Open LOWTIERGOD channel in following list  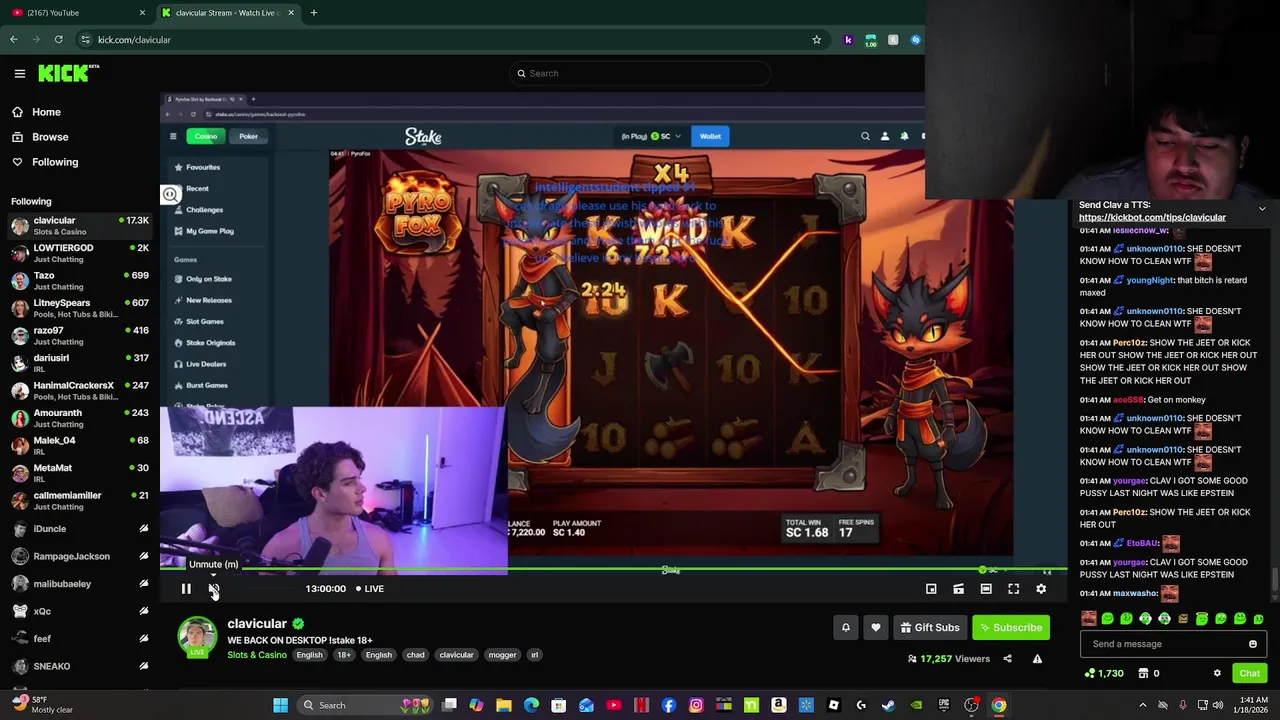pyautogui.click(x=80, y=253)
